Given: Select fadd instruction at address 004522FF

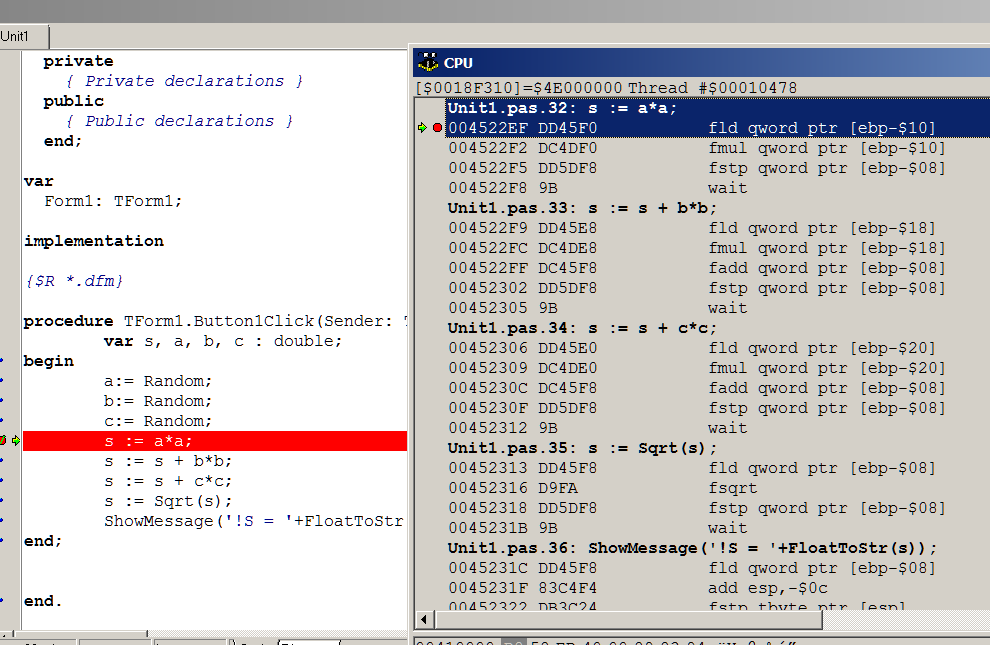Looking at the screenshot, I should (x=826, y=268).
